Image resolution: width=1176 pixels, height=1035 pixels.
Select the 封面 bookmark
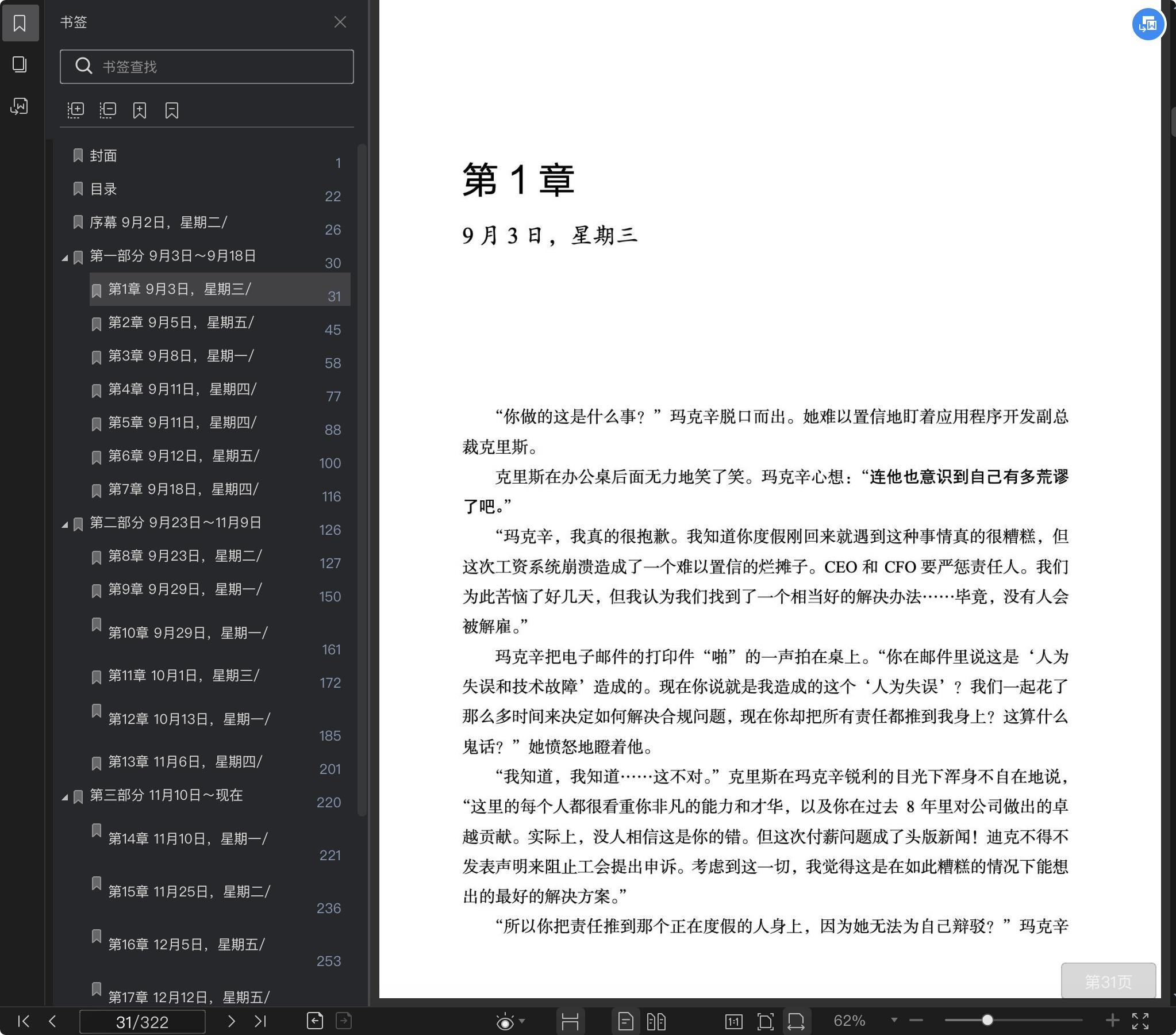(103, 155)
